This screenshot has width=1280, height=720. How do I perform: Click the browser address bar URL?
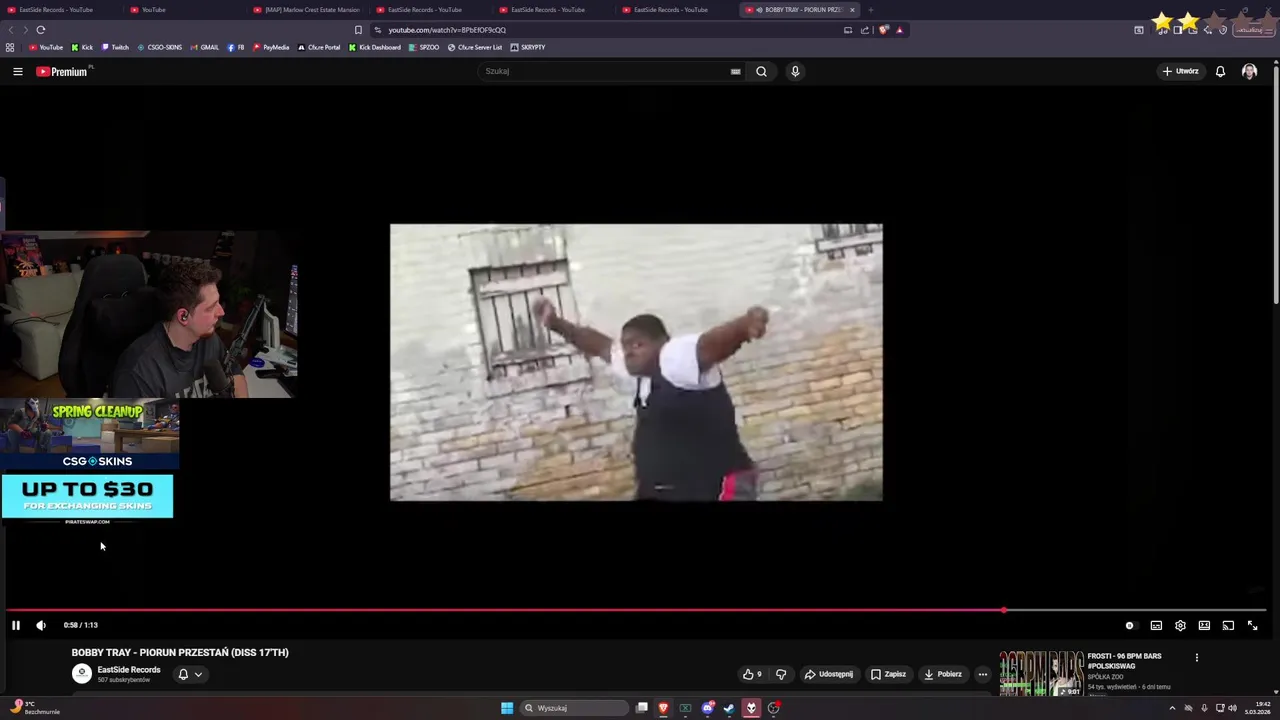(x=447, y=30)
